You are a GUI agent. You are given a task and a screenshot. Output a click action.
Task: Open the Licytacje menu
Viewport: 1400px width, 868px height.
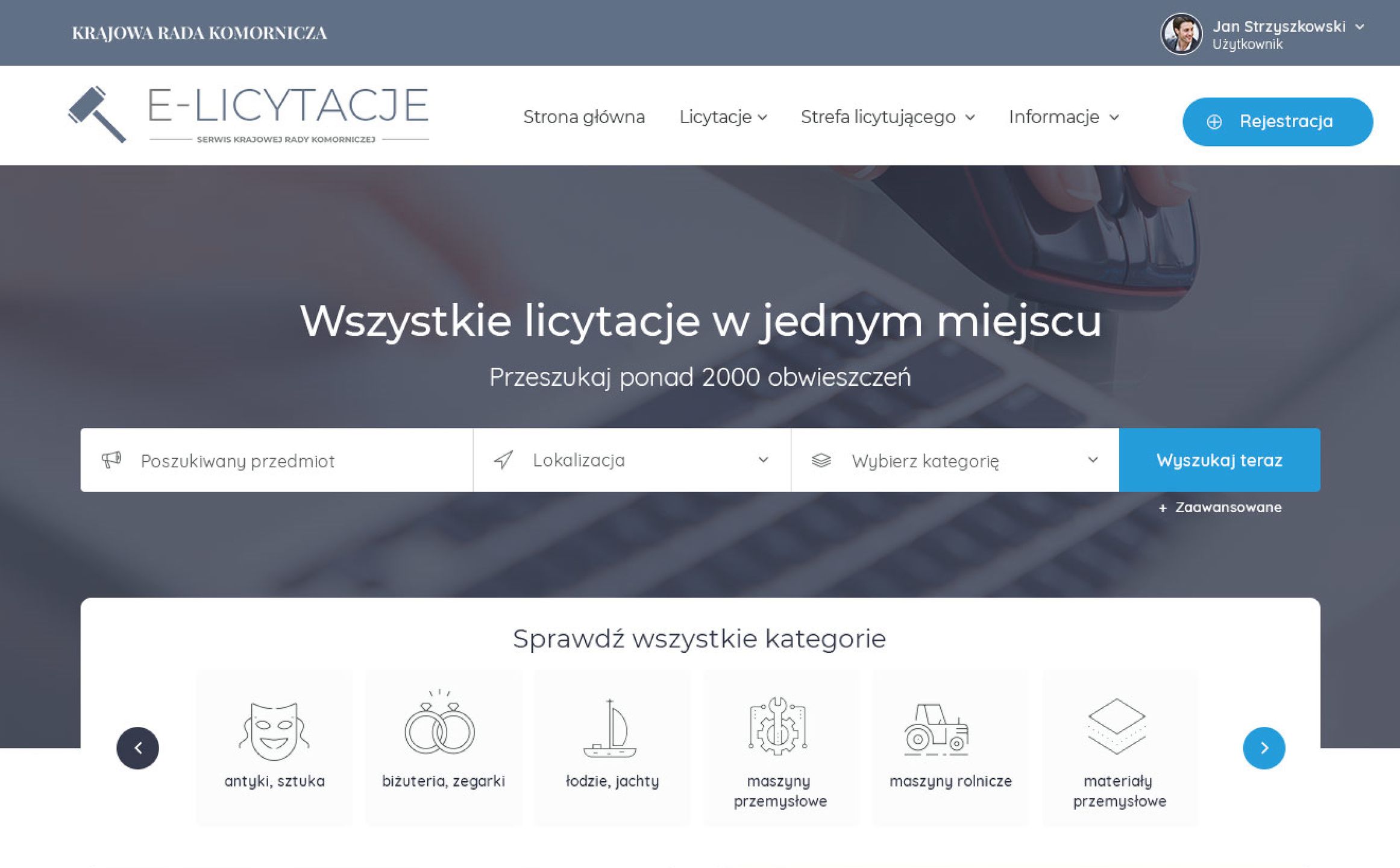(723, 117)
